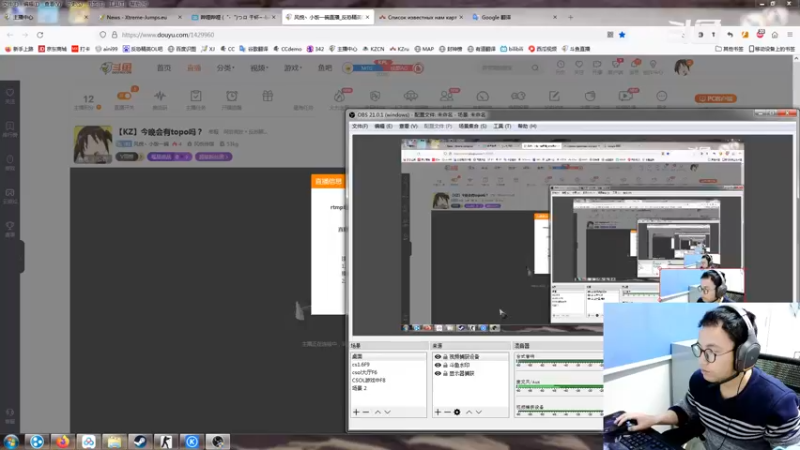Toggle lock icon of second source row
The height and width of the screenshot is (450, 800).
(445, 365)
